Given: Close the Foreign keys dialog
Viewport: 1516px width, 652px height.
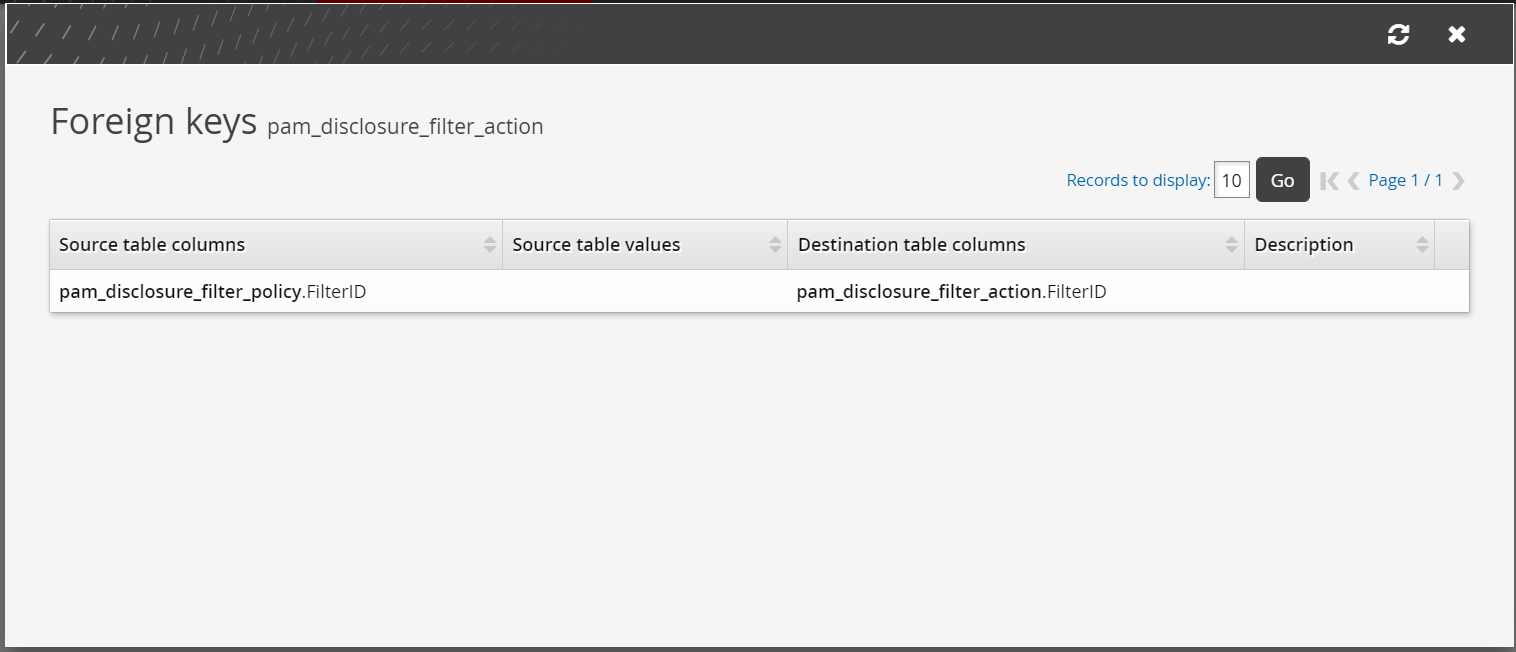Looking at the screenshot, I should pos(1457,35).
